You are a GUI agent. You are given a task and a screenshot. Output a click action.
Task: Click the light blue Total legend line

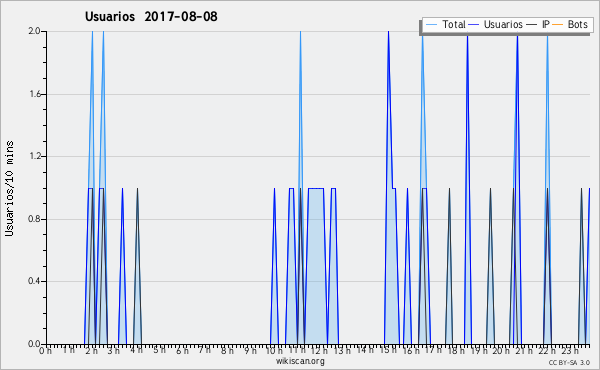431,25
